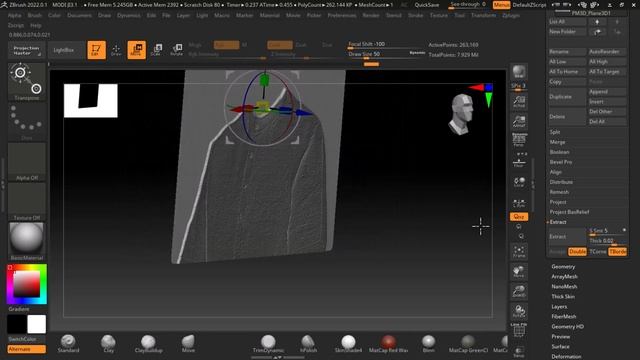Expand the Thick Skin subpalette
The image size is (640, 360).
click(x=563, y=297)
